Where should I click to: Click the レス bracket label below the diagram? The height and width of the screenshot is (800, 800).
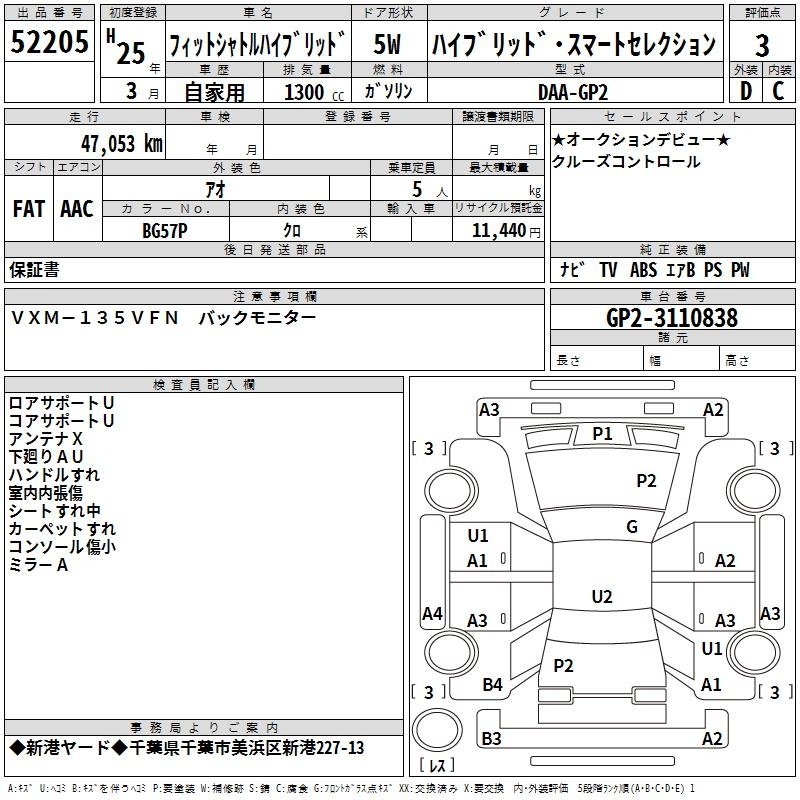point(437,766)
